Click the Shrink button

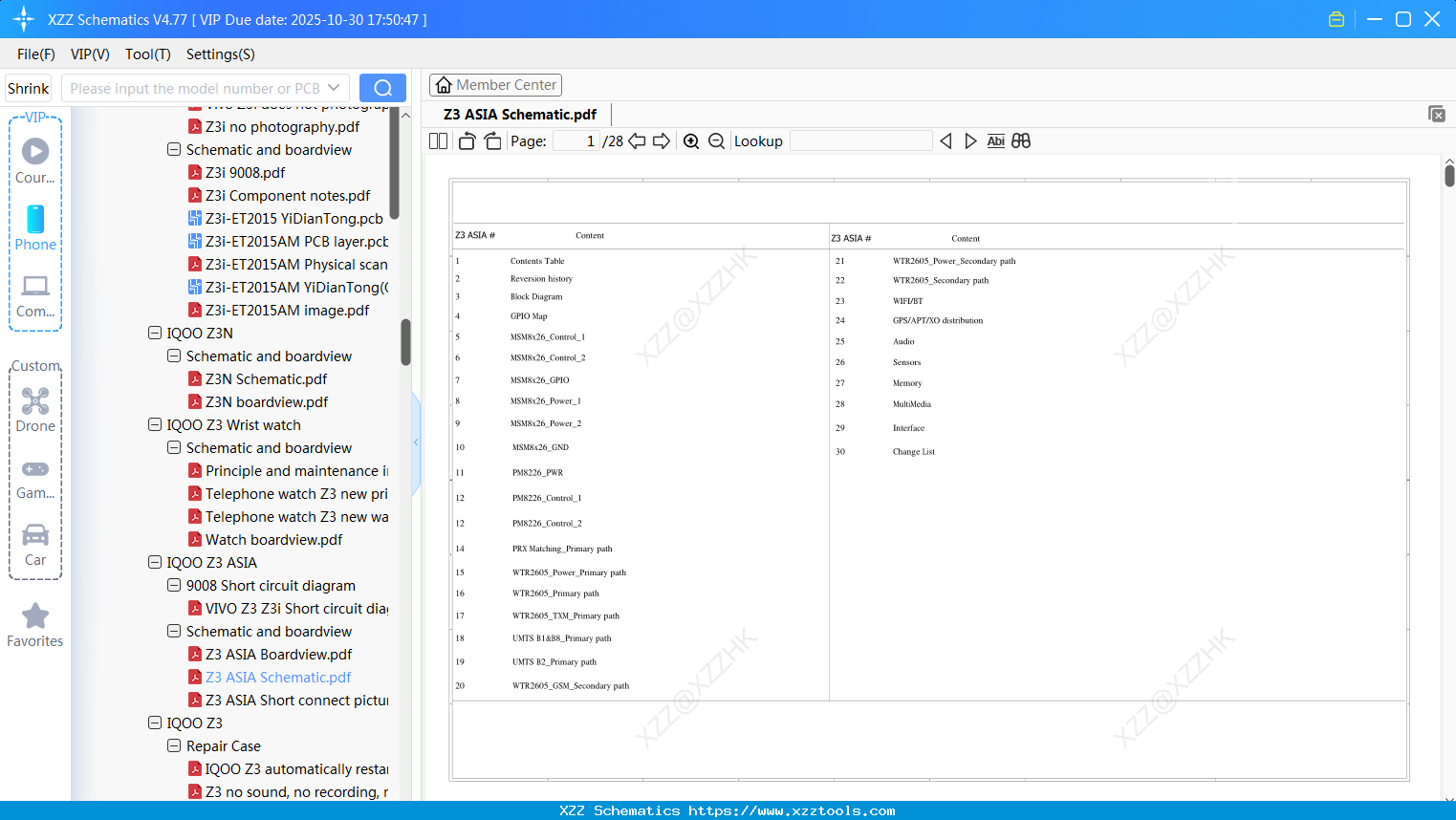pos(29,88)
